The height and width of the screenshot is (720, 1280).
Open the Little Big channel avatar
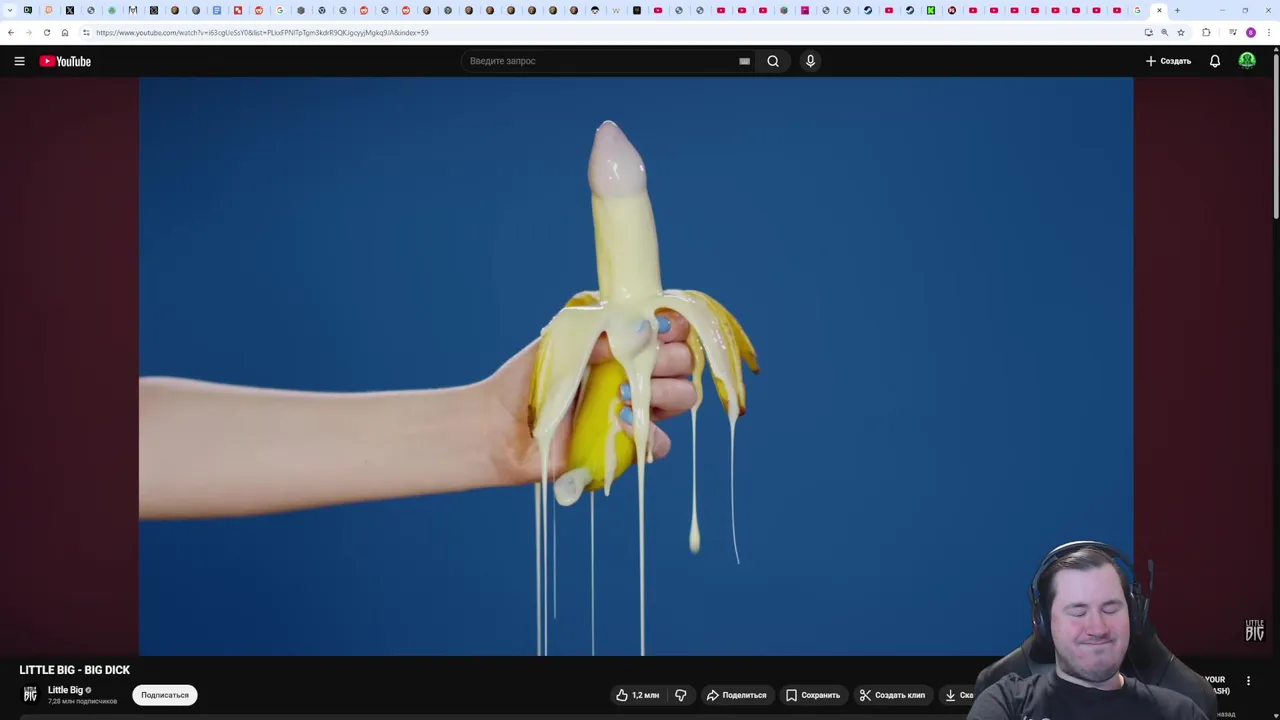(x=30, y=694)
